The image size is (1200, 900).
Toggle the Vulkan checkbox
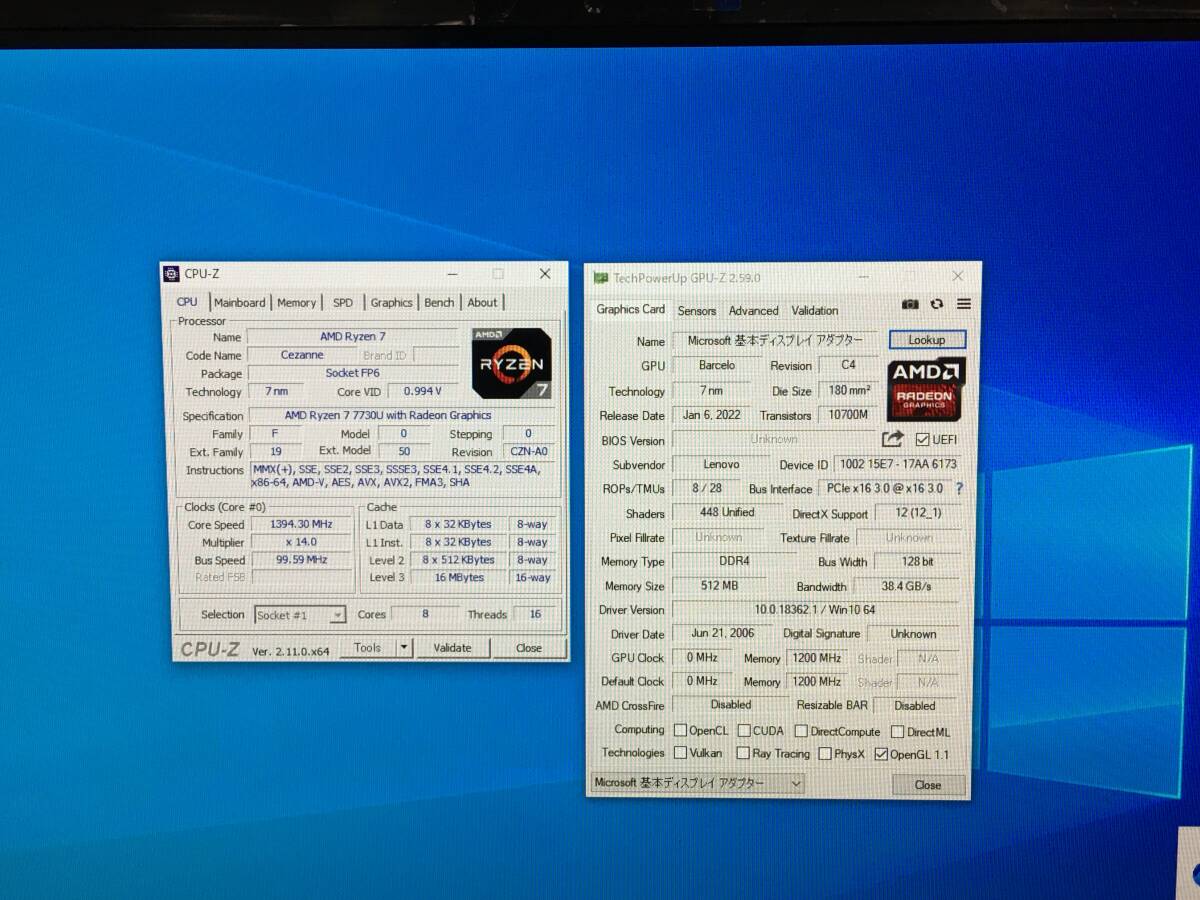coord(680,753)
